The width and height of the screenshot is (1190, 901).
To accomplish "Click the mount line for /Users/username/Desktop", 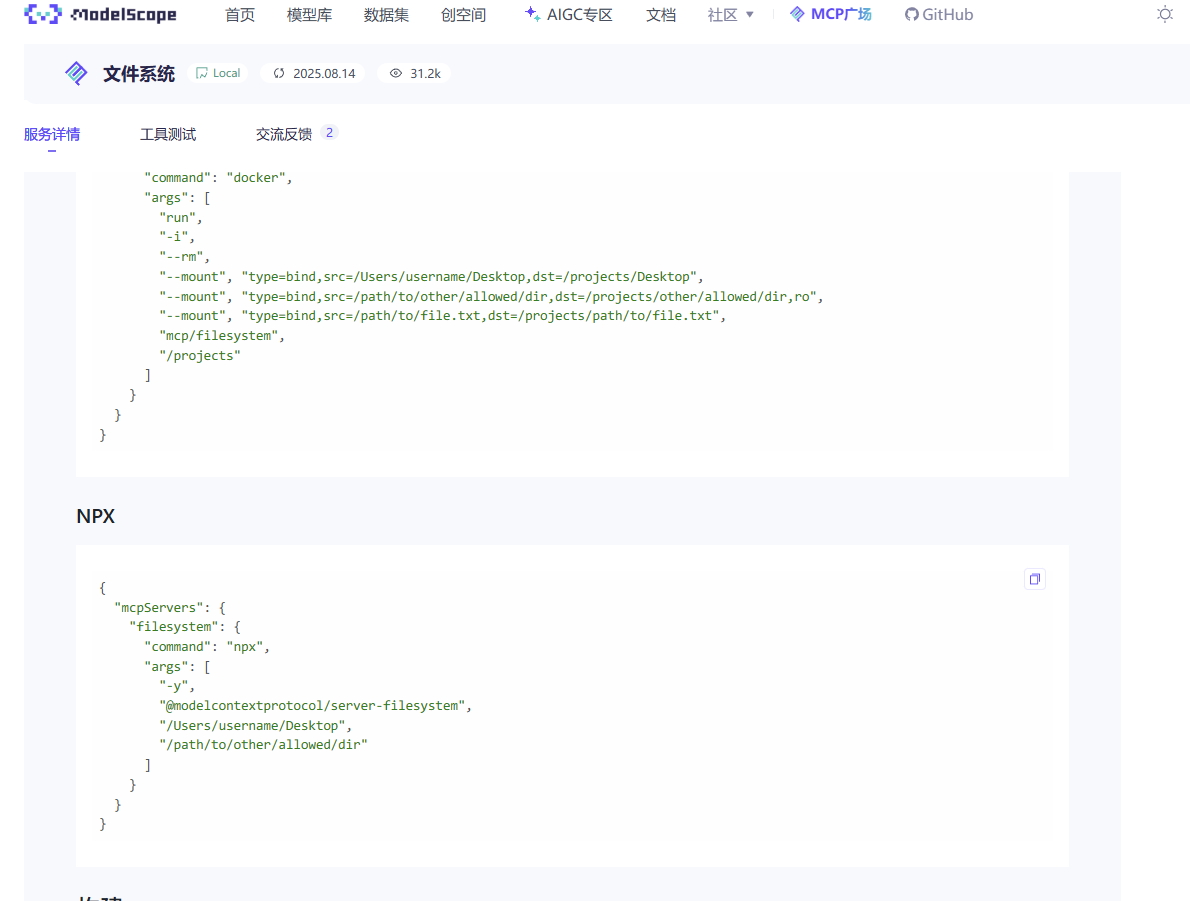I will click(431, 276).
